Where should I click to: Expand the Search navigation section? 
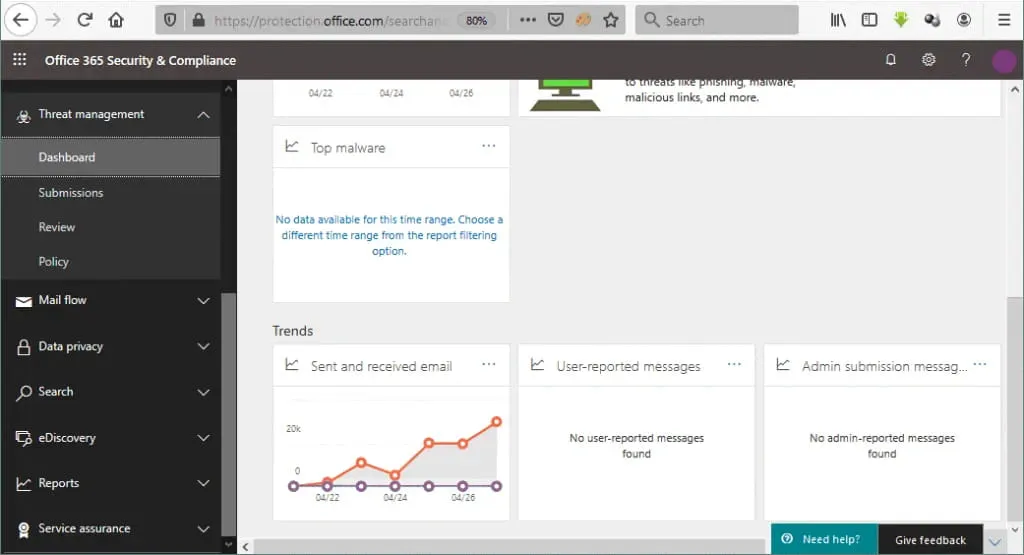pyautogui.click(x=204, y=392)
